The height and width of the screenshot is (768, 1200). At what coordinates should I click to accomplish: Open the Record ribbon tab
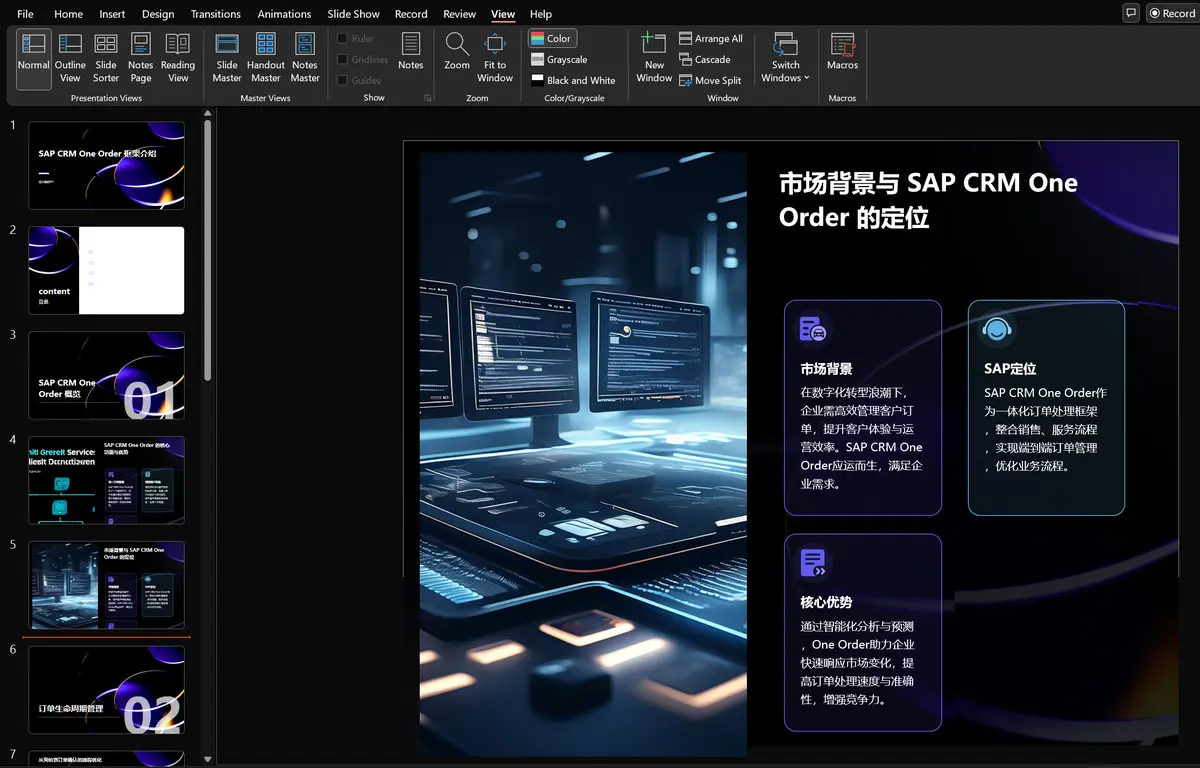(411, 14)
